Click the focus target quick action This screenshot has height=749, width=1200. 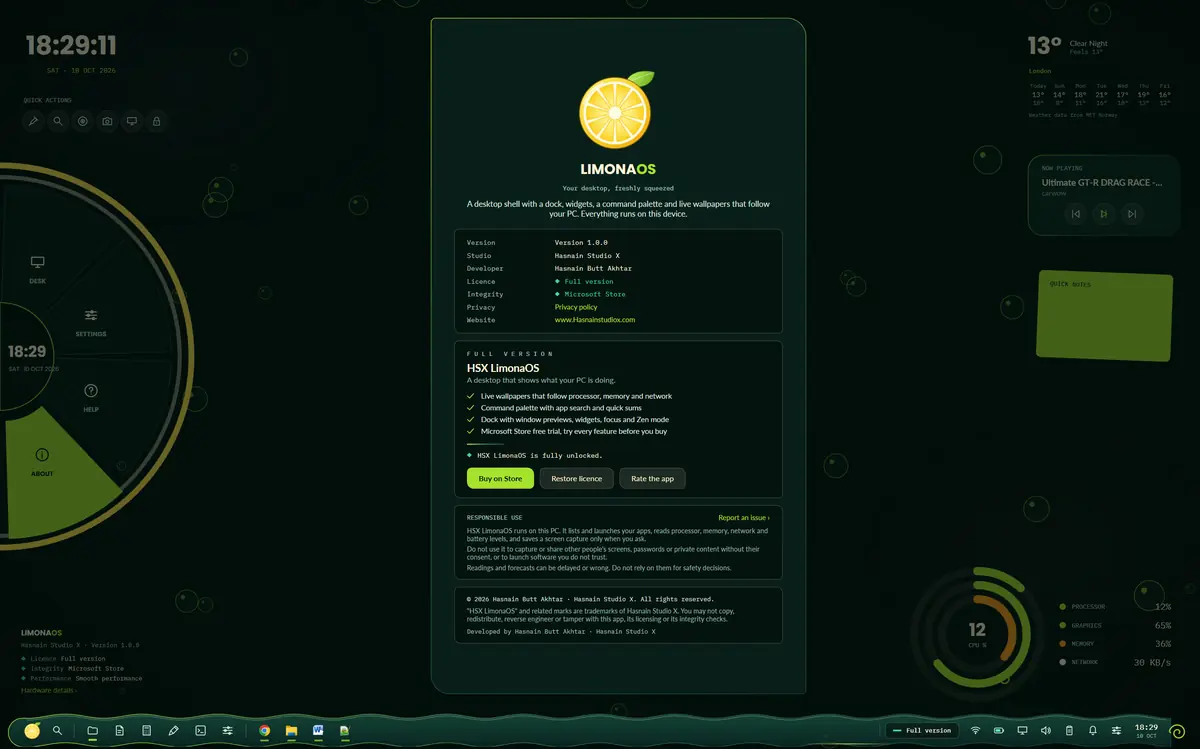[x=83, y=121]
